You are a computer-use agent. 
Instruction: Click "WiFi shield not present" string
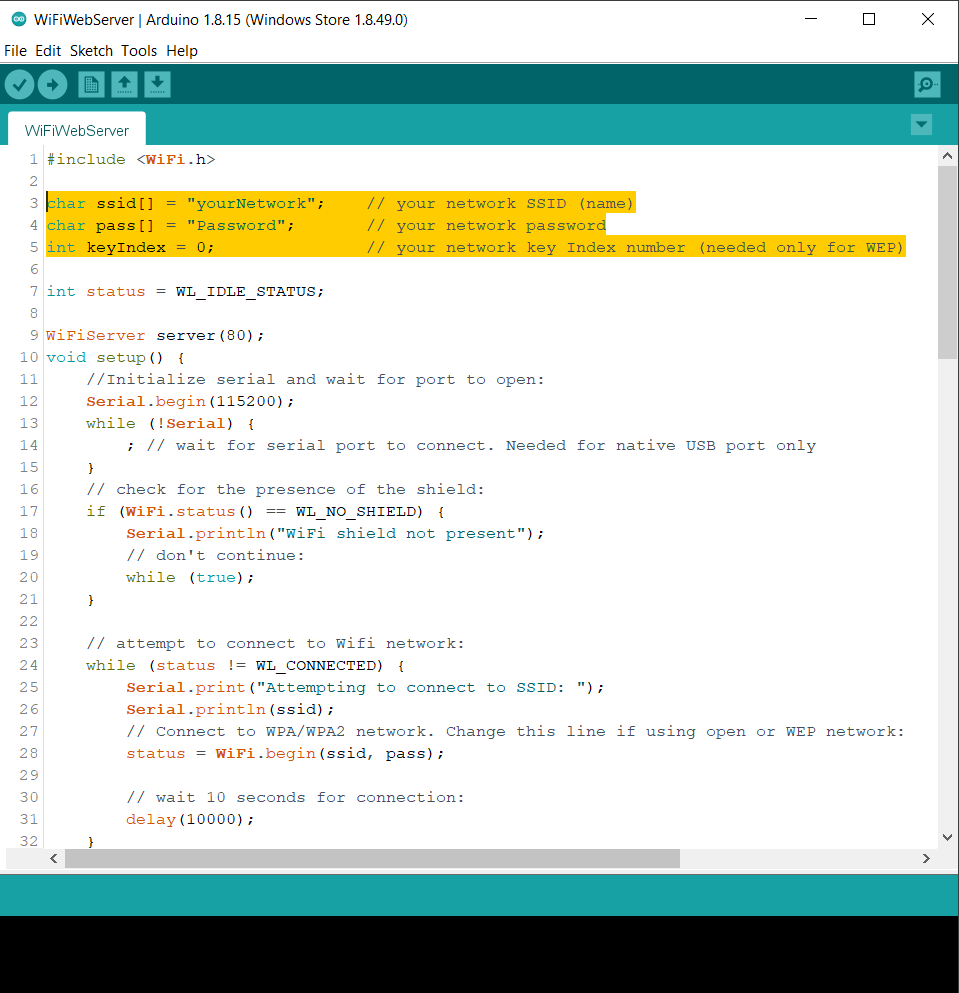tap(402, 533)
